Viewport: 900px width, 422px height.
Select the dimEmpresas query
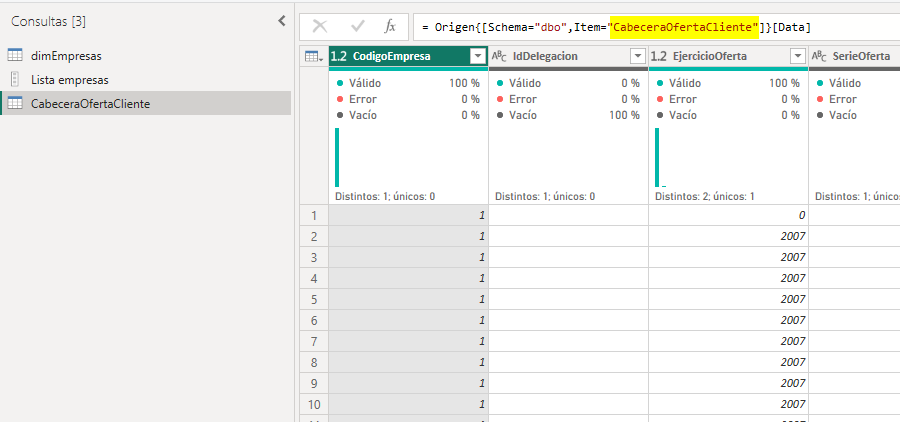click(x=66, y=56)
